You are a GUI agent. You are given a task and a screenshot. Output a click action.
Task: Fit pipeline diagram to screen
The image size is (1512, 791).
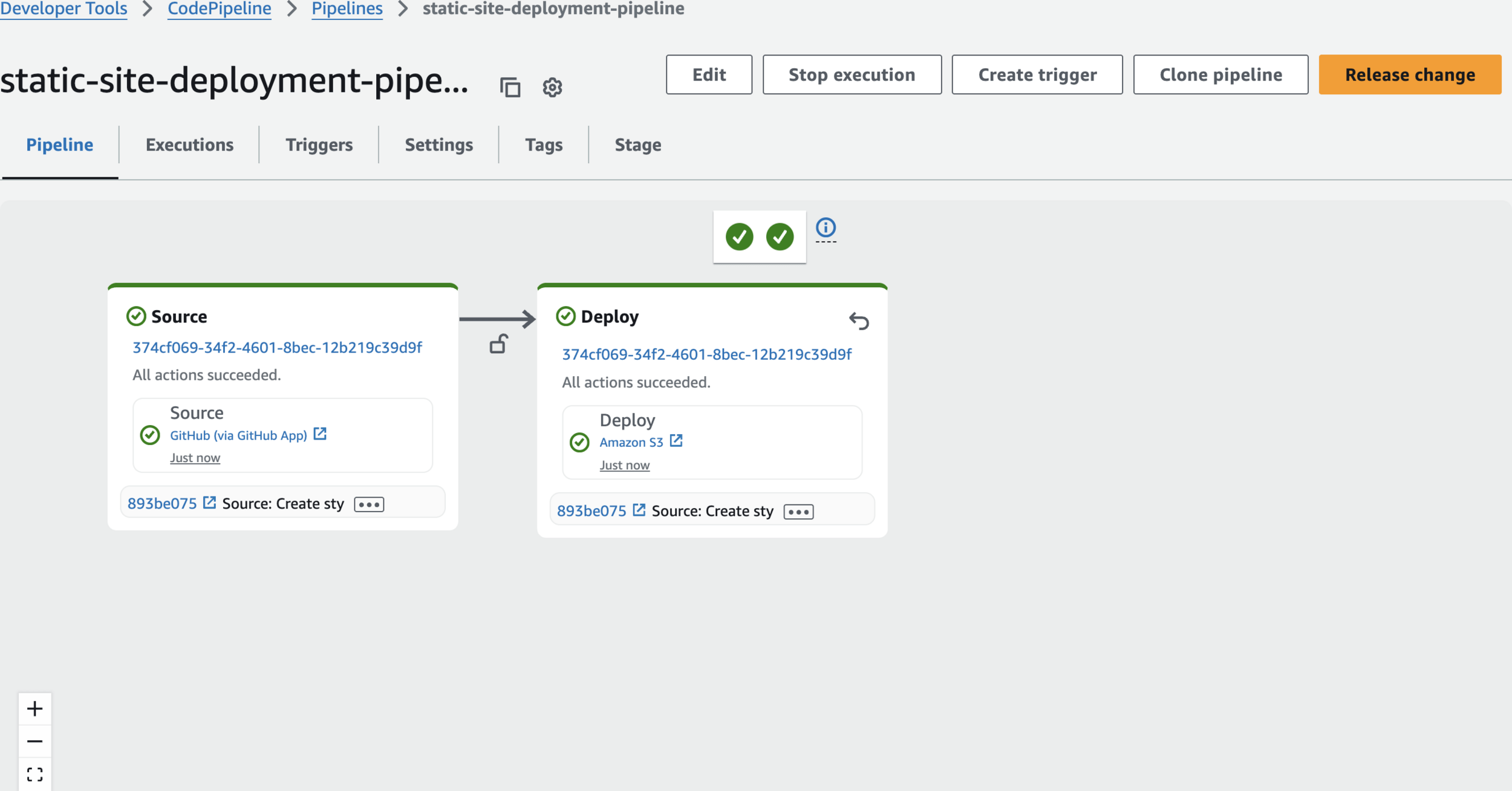tap(35, 775)
